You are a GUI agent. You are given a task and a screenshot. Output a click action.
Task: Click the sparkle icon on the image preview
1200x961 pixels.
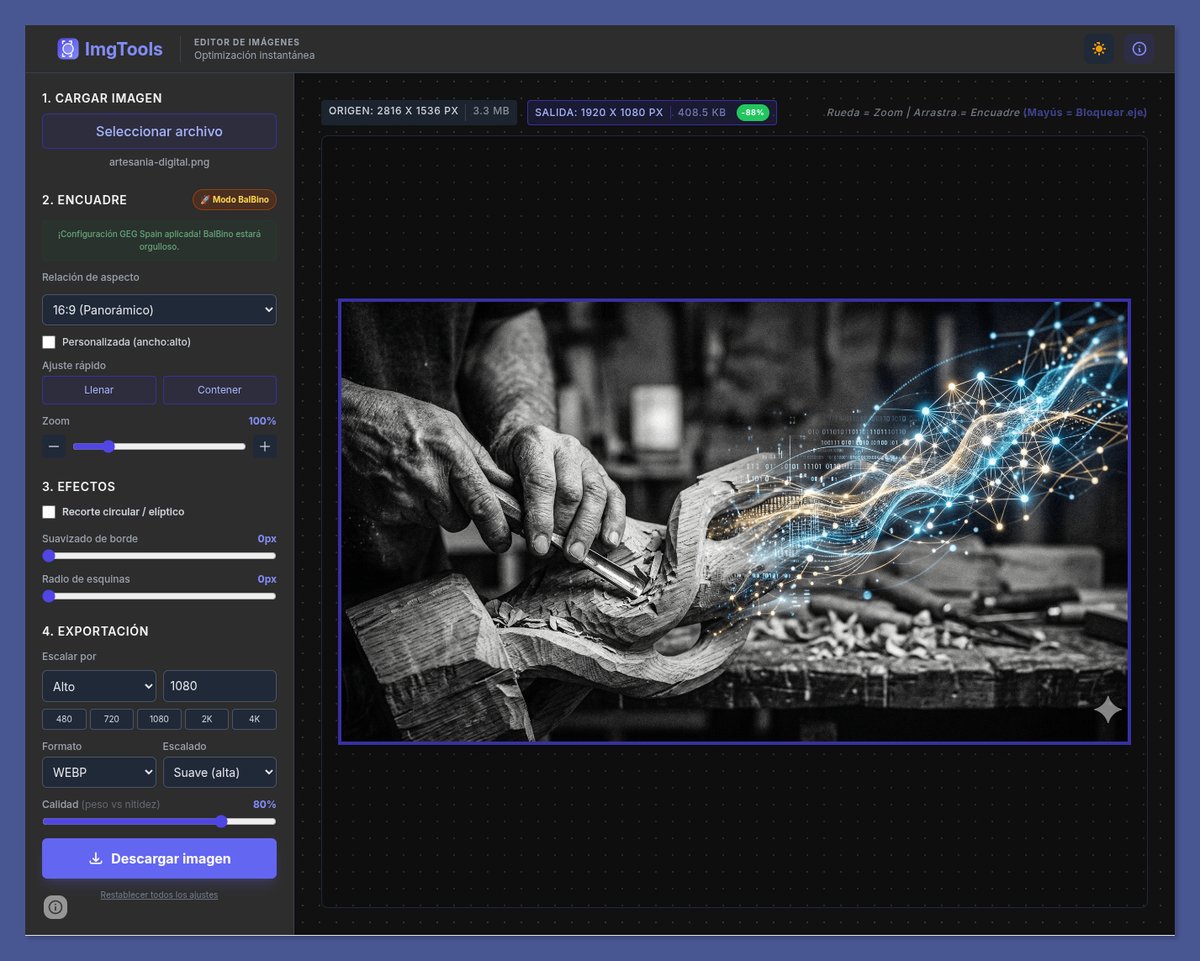click(1107, 710)
